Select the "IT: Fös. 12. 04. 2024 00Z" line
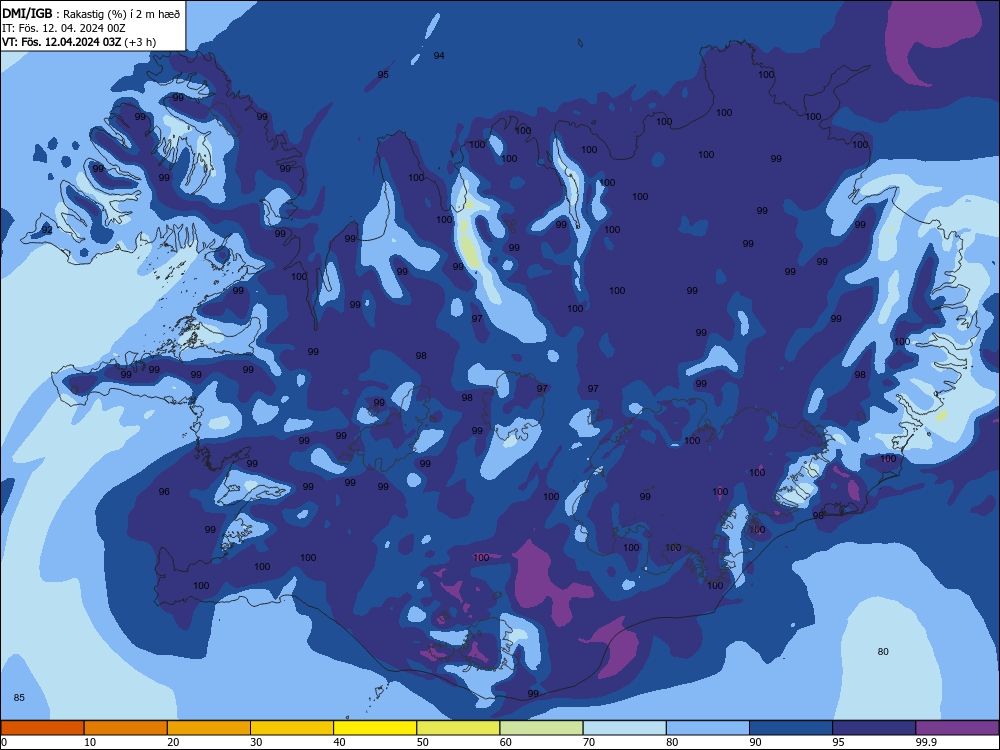The image size is (1000, 750). click(64, 28)
